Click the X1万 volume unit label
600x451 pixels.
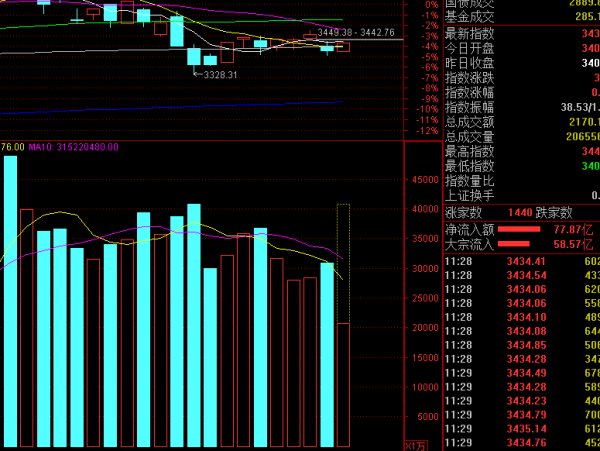tap(415, 445)
